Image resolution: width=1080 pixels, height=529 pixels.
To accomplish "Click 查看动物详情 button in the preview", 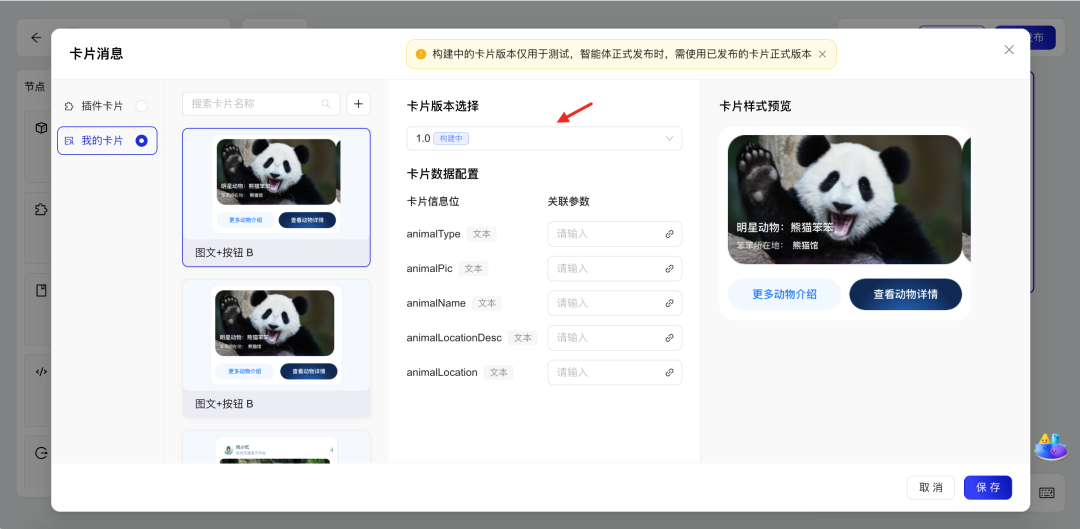I will [x=906, y=294].
